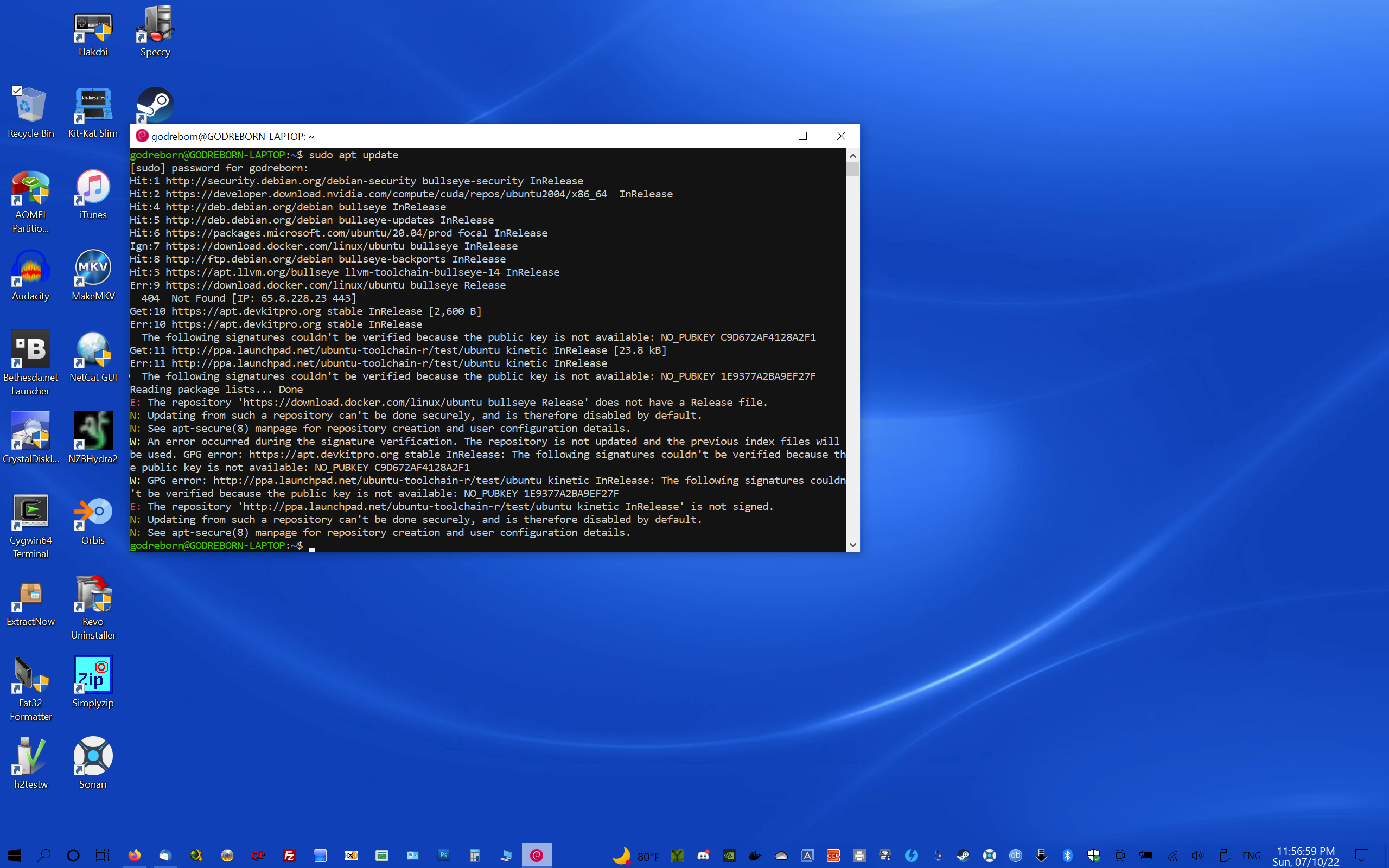Open the Windows Start menu
1389x868 pixels.
pos(14,856)
